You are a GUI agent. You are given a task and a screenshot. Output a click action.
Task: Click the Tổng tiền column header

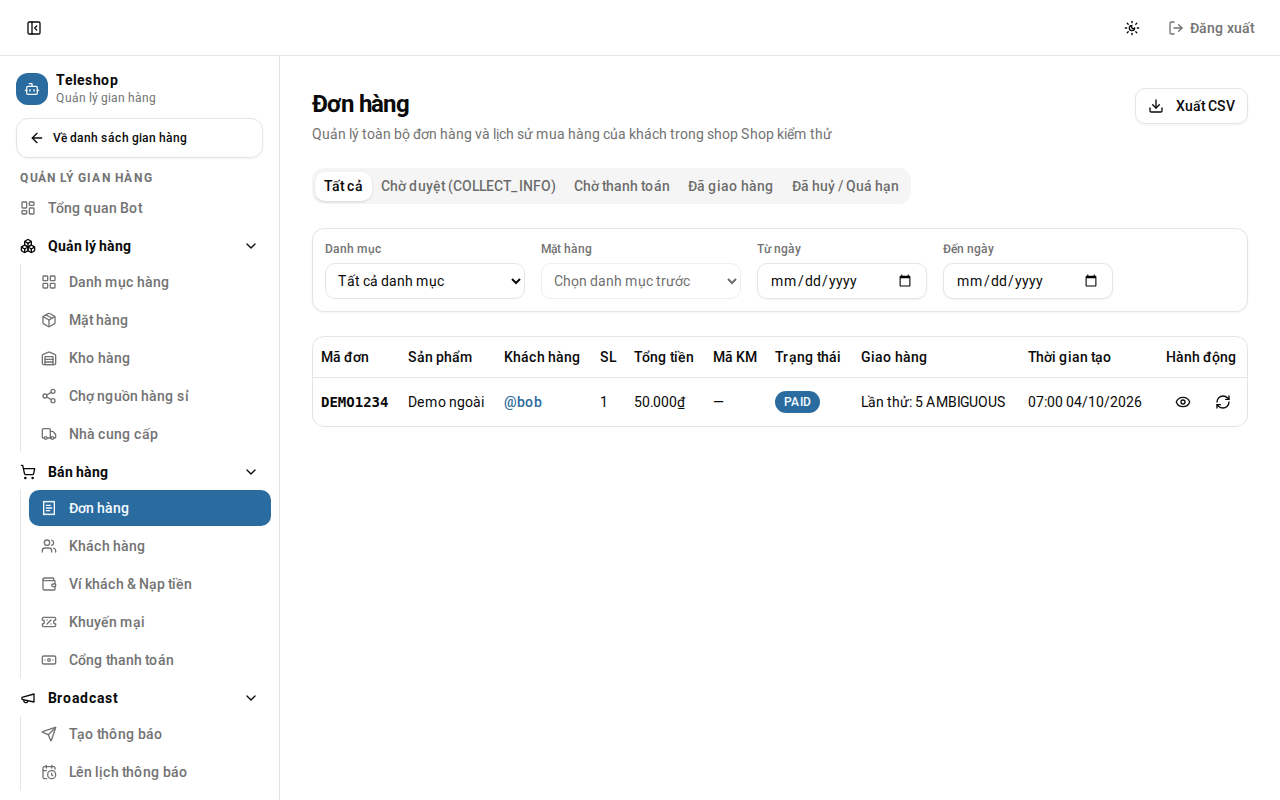coord(664,357)
